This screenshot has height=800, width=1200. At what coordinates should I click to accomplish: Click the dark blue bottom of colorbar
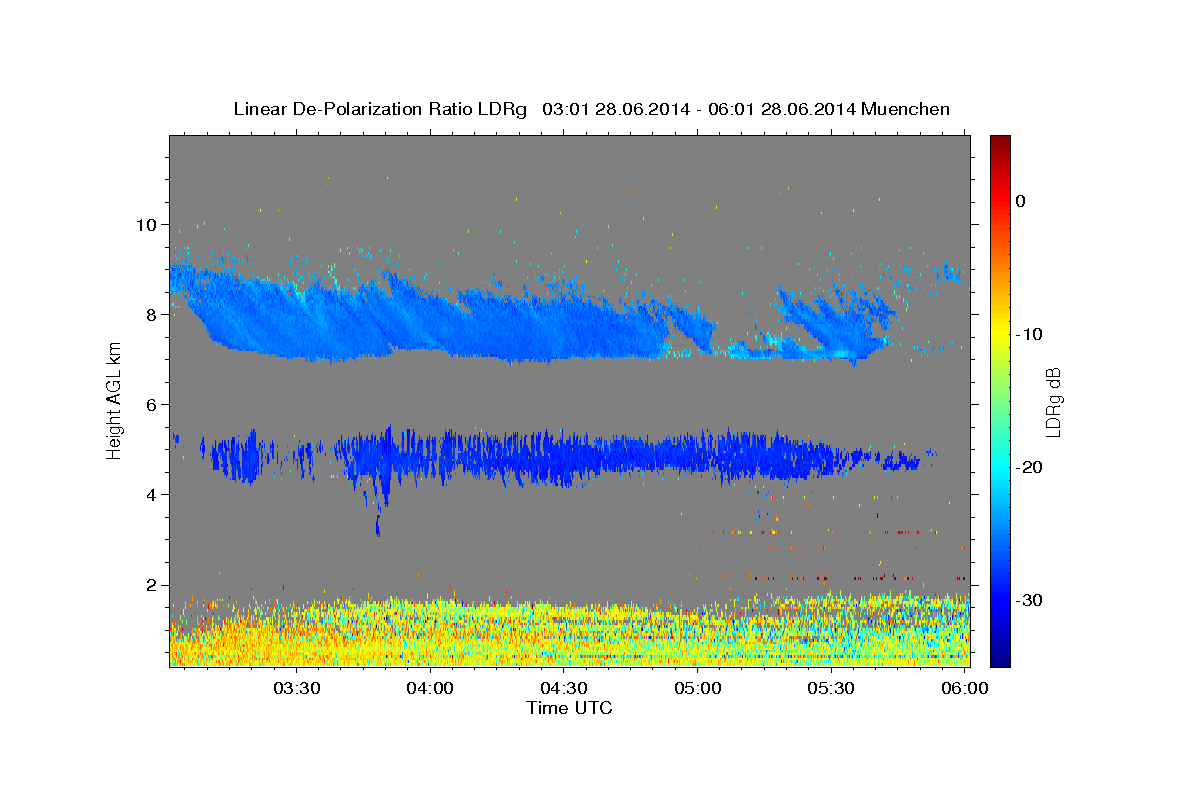coord(1000,655)
